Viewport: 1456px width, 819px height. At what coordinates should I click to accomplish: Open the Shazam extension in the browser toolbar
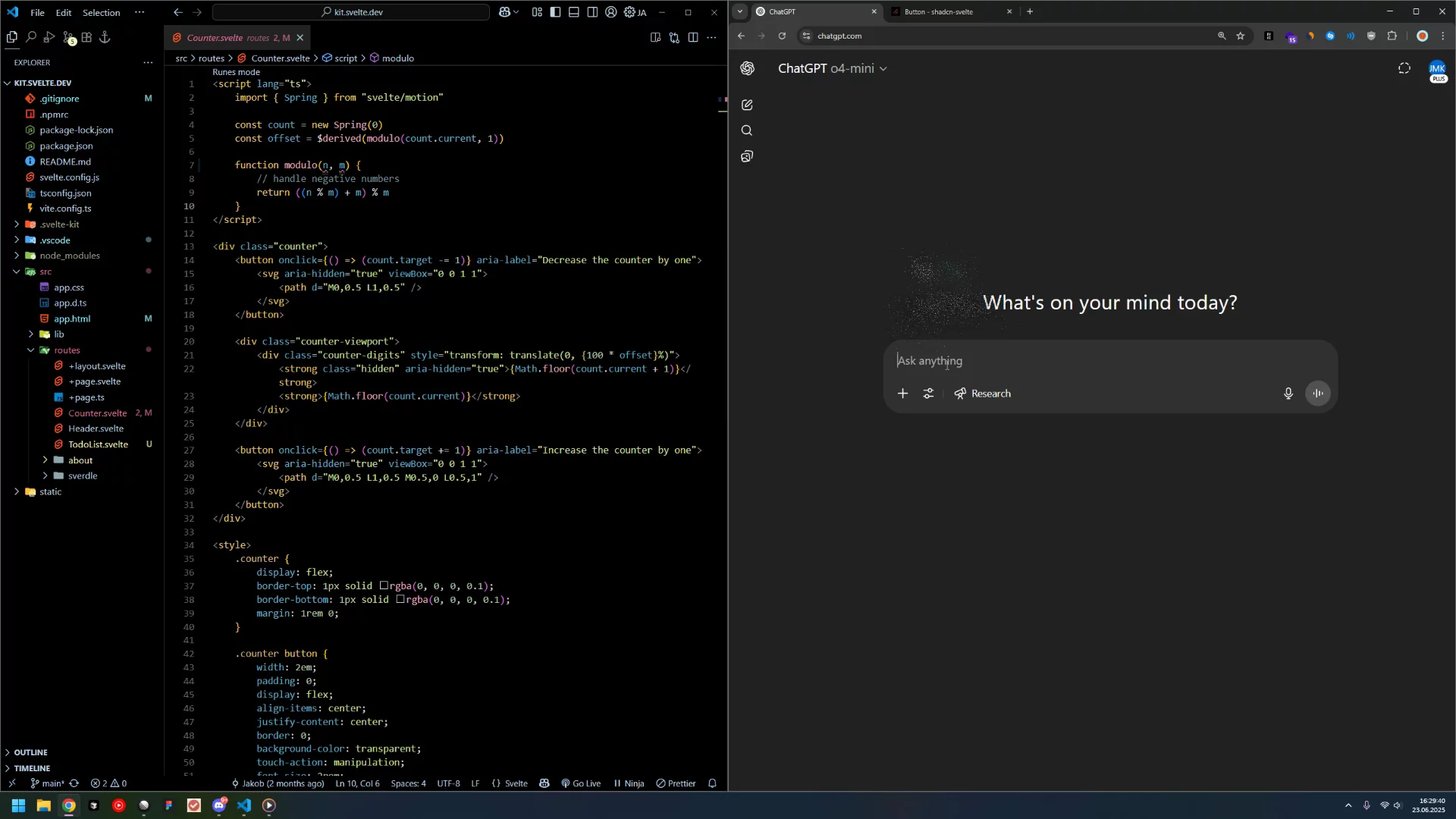pos(1330,36)
